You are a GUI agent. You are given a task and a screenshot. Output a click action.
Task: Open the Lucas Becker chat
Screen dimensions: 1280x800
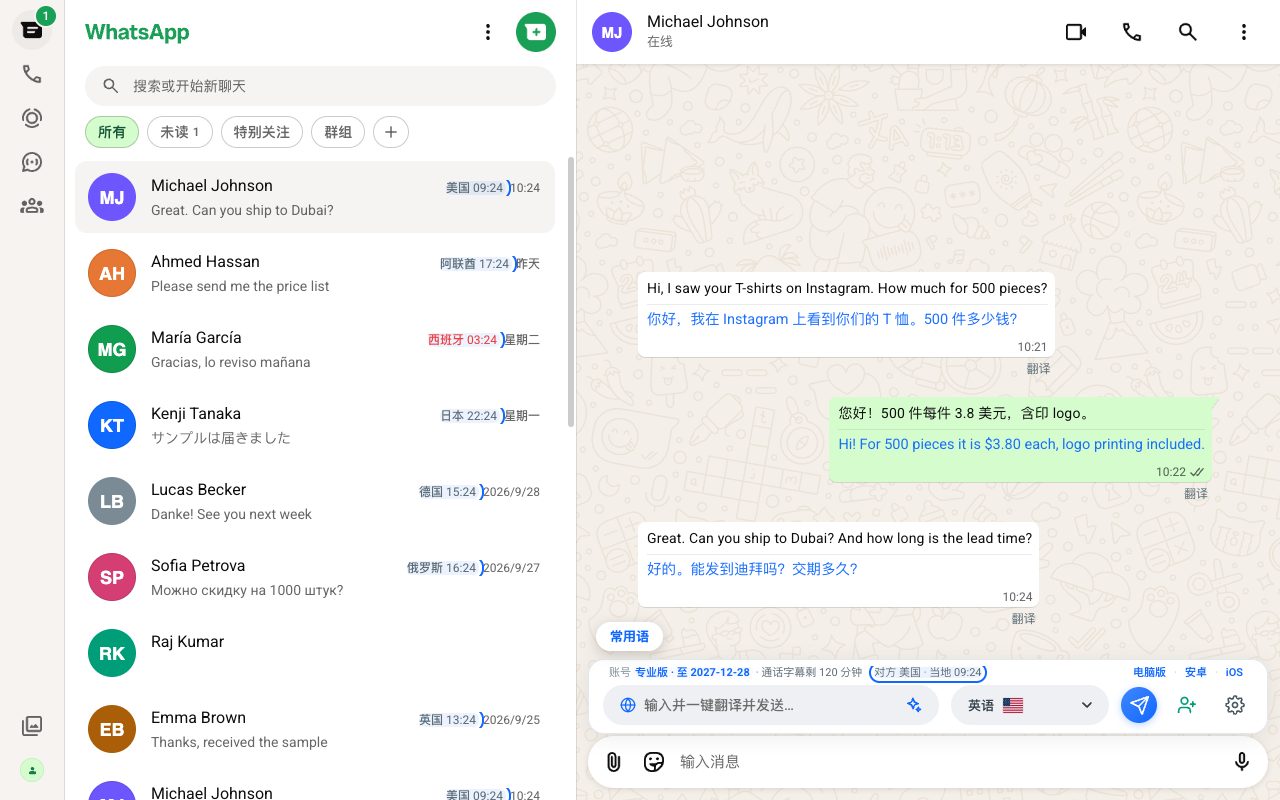[x=315, y=501]
